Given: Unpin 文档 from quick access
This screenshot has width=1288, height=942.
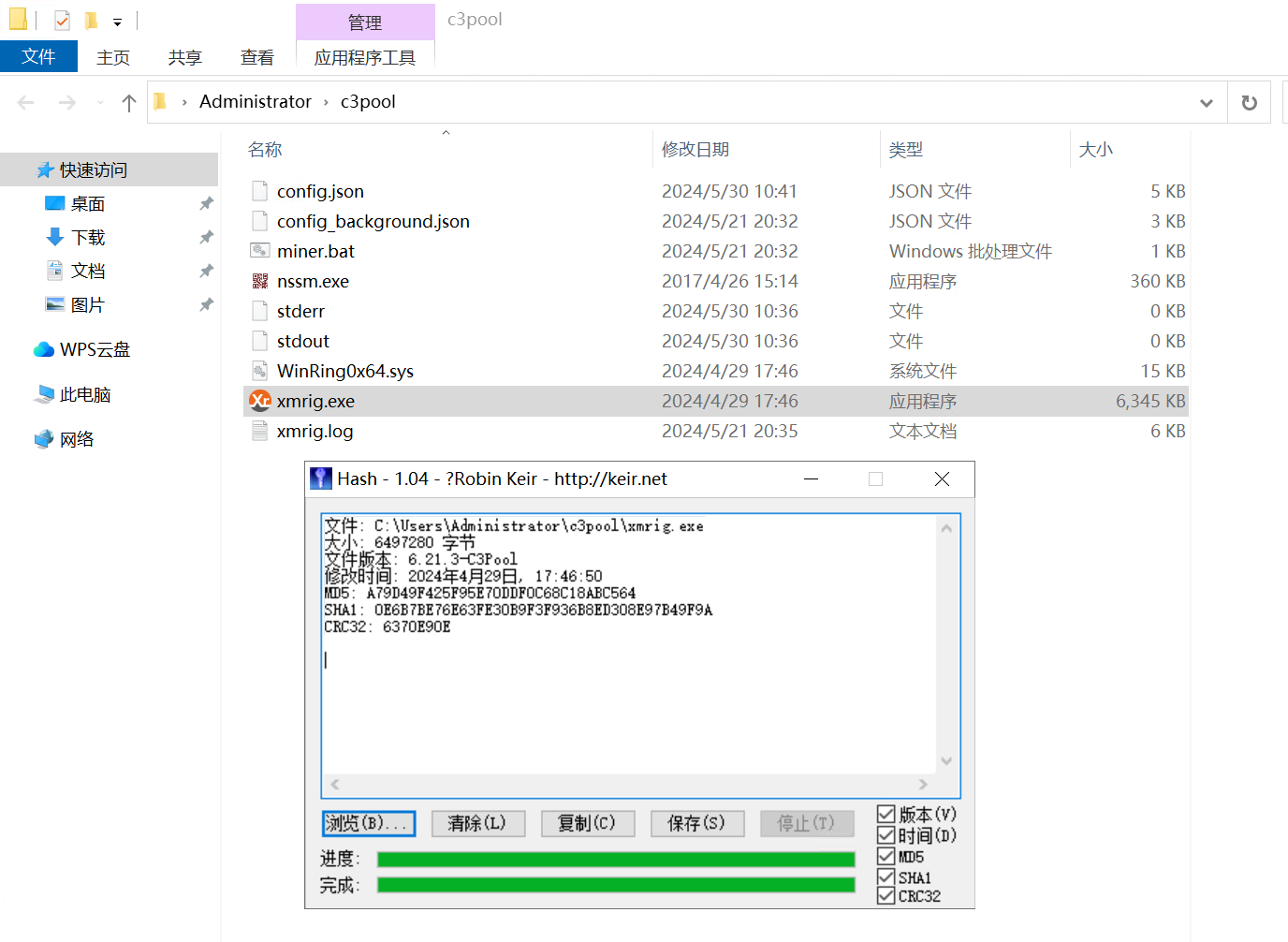Looking at the screenshot, I should (206, 271).
